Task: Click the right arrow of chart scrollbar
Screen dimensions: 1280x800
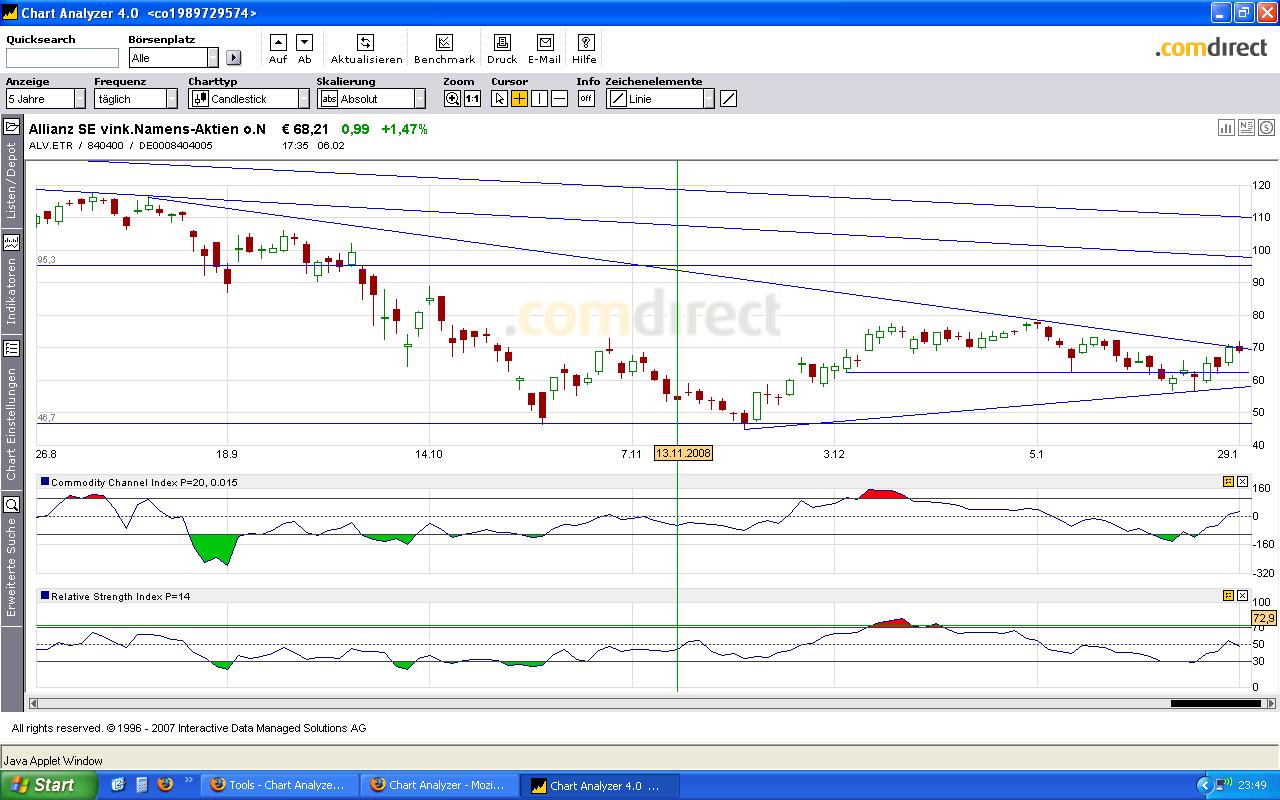Action: [1271, 703]
